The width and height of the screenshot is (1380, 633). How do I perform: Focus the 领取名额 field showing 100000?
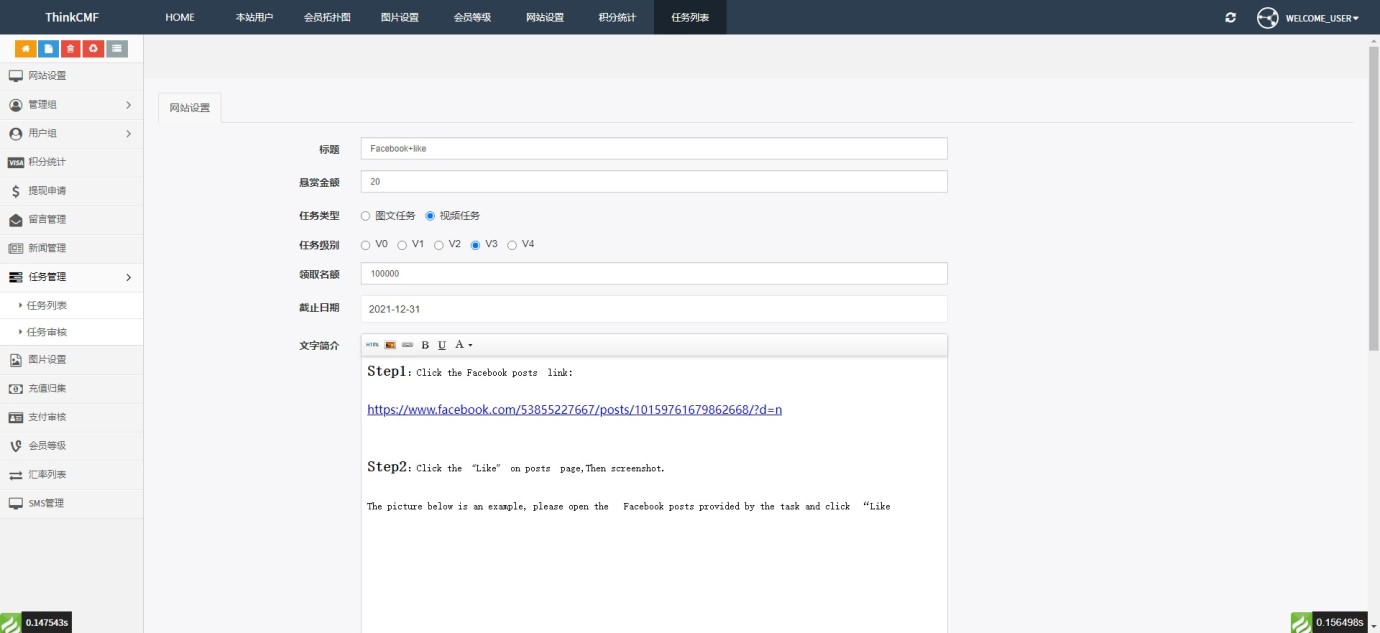[654, 273]
